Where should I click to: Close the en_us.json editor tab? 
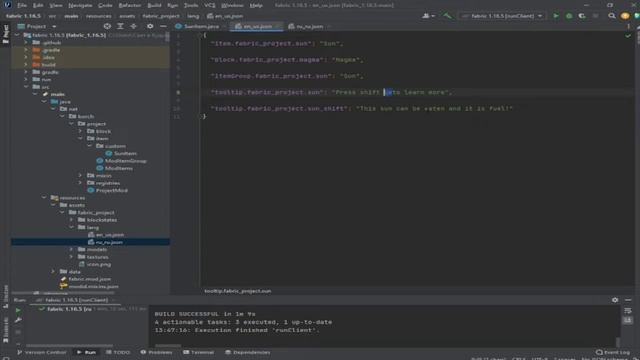point(277,27)
